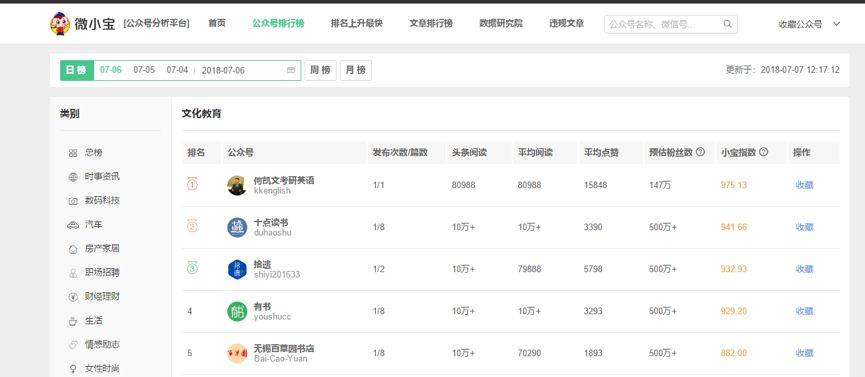Select the 财经理财 yen icon
The height and width of the screenshot is (377, 865).
(x=73, y=297)
